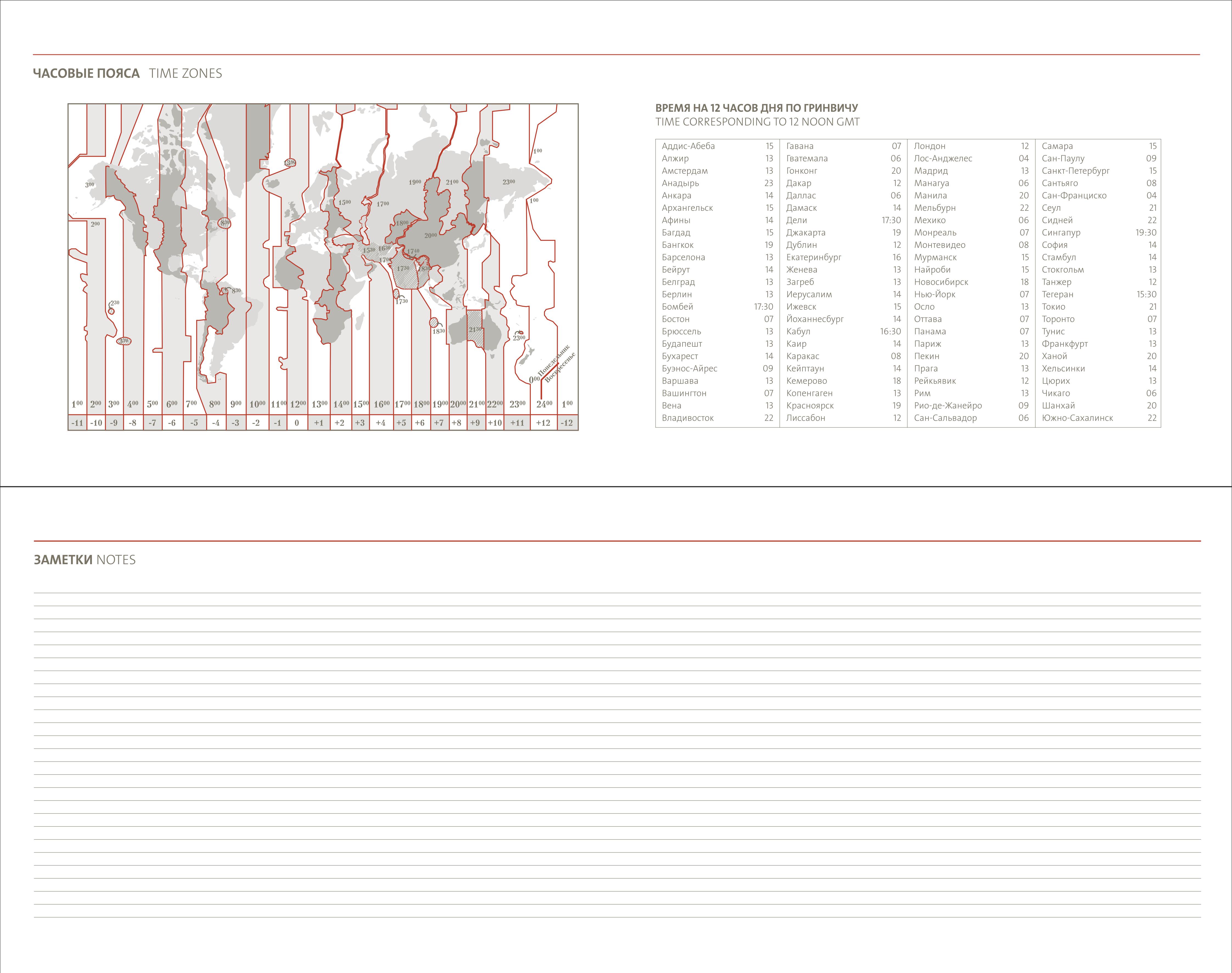This screenshot has width=1232, height=973.
Task: Click the city "Рио-де-Жанейро"
Action: (948, 406)
